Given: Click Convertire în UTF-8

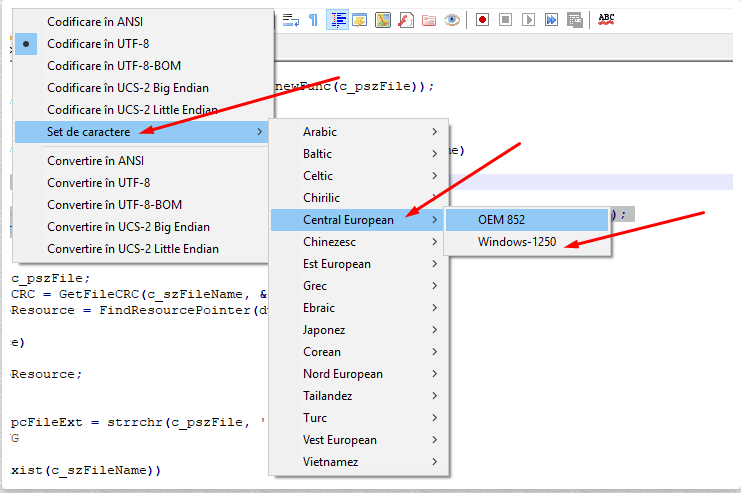Looking at the screenshot, I should pos(144,182).
